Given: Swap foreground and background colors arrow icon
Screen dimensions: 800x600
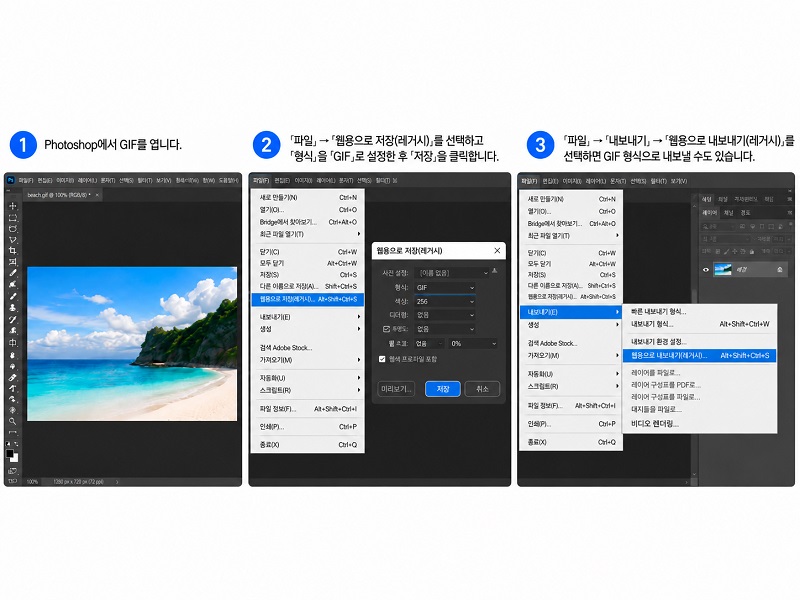Looking at the screenshot, I should click(x=16, y=444).
